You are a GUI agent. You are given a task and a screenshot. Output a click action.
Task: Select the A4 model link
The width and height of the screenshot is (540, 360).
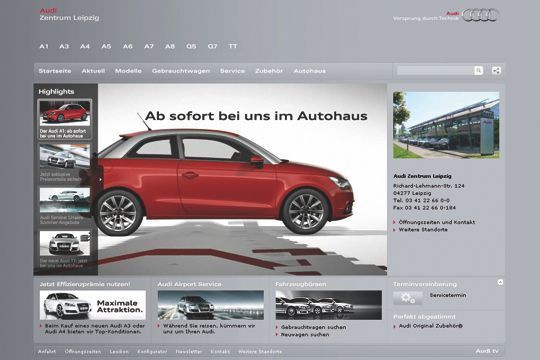coord(85,46)
